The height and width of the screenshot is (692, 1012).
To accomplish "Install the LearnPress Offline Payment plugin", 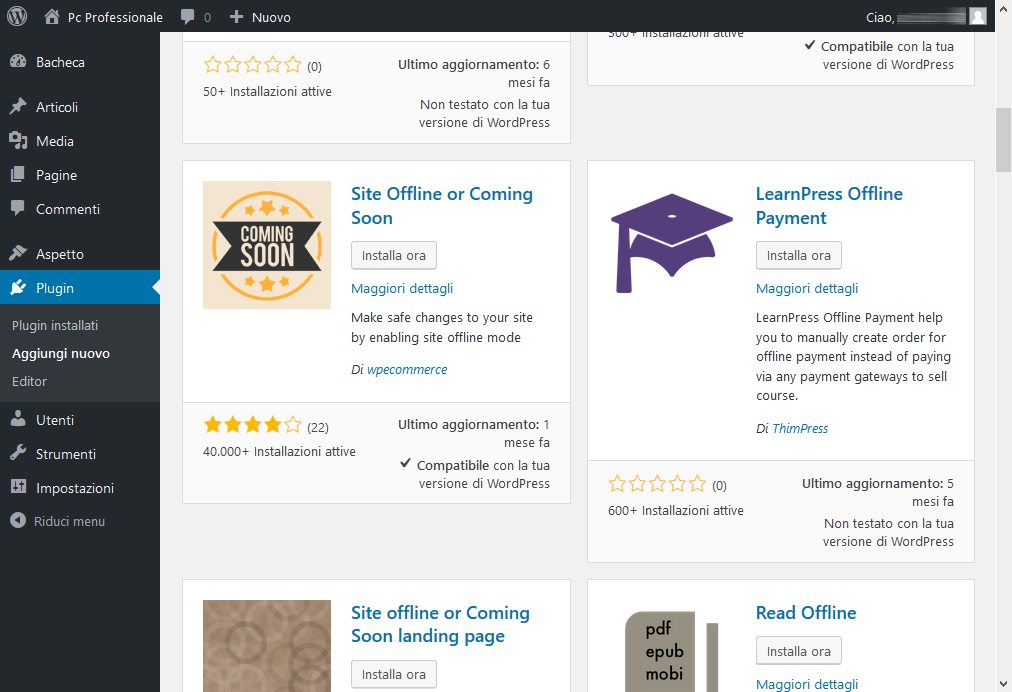I will pos(798,255).
